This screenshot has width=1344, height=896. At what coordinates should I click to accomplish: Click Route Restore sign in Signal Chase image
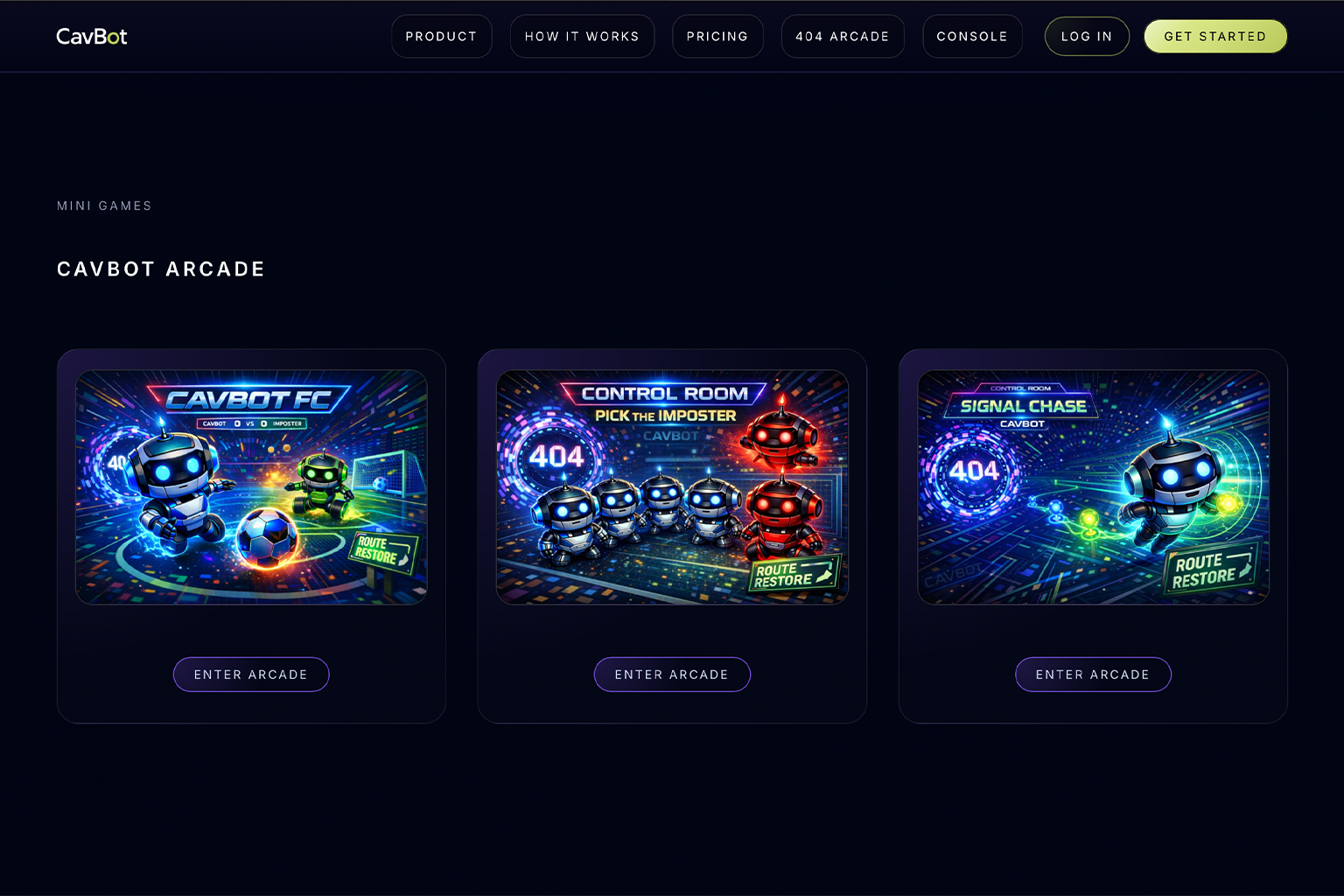click(1212, 569)
